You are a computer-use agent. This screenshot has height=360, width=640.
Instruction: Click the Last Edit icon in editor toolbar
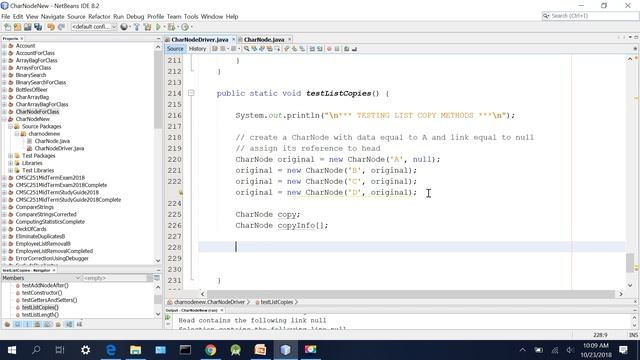point(215,49)
